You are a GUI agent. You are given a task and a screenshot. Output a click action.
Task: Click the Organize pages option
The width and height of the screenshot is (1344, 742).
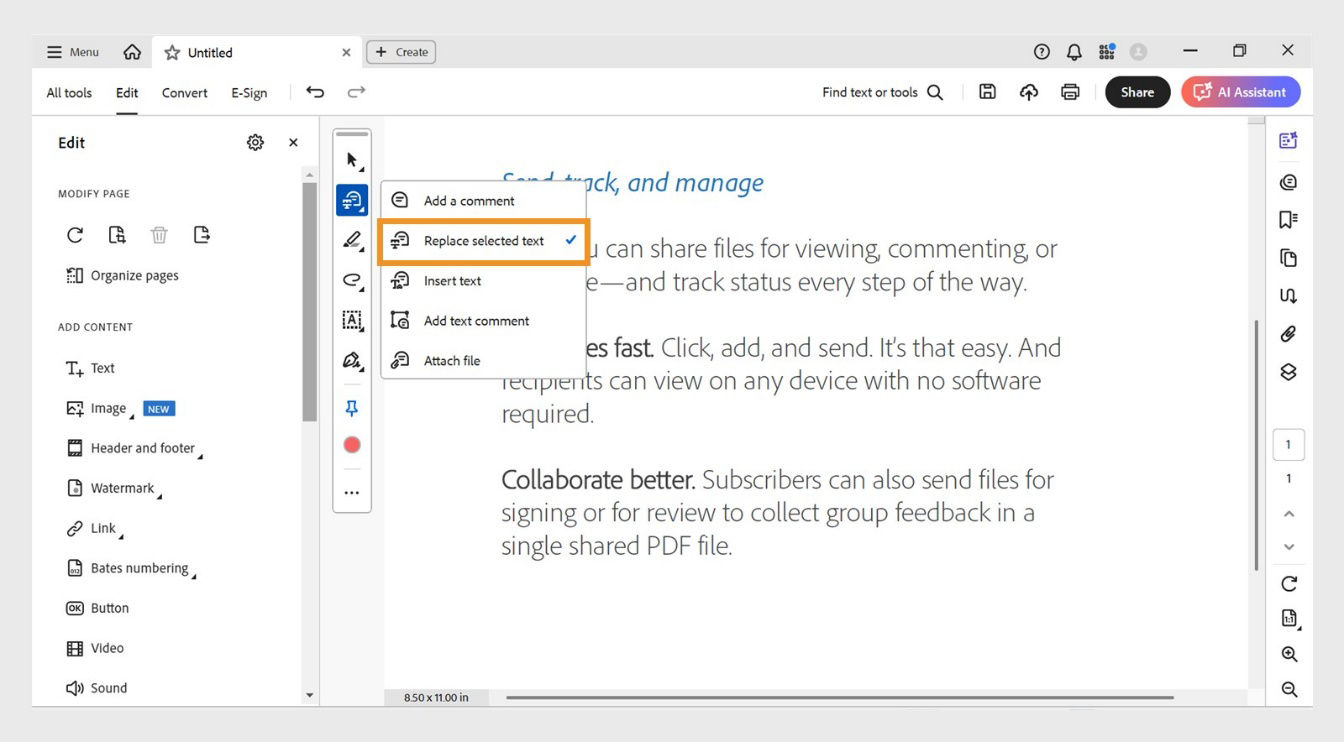131,275
